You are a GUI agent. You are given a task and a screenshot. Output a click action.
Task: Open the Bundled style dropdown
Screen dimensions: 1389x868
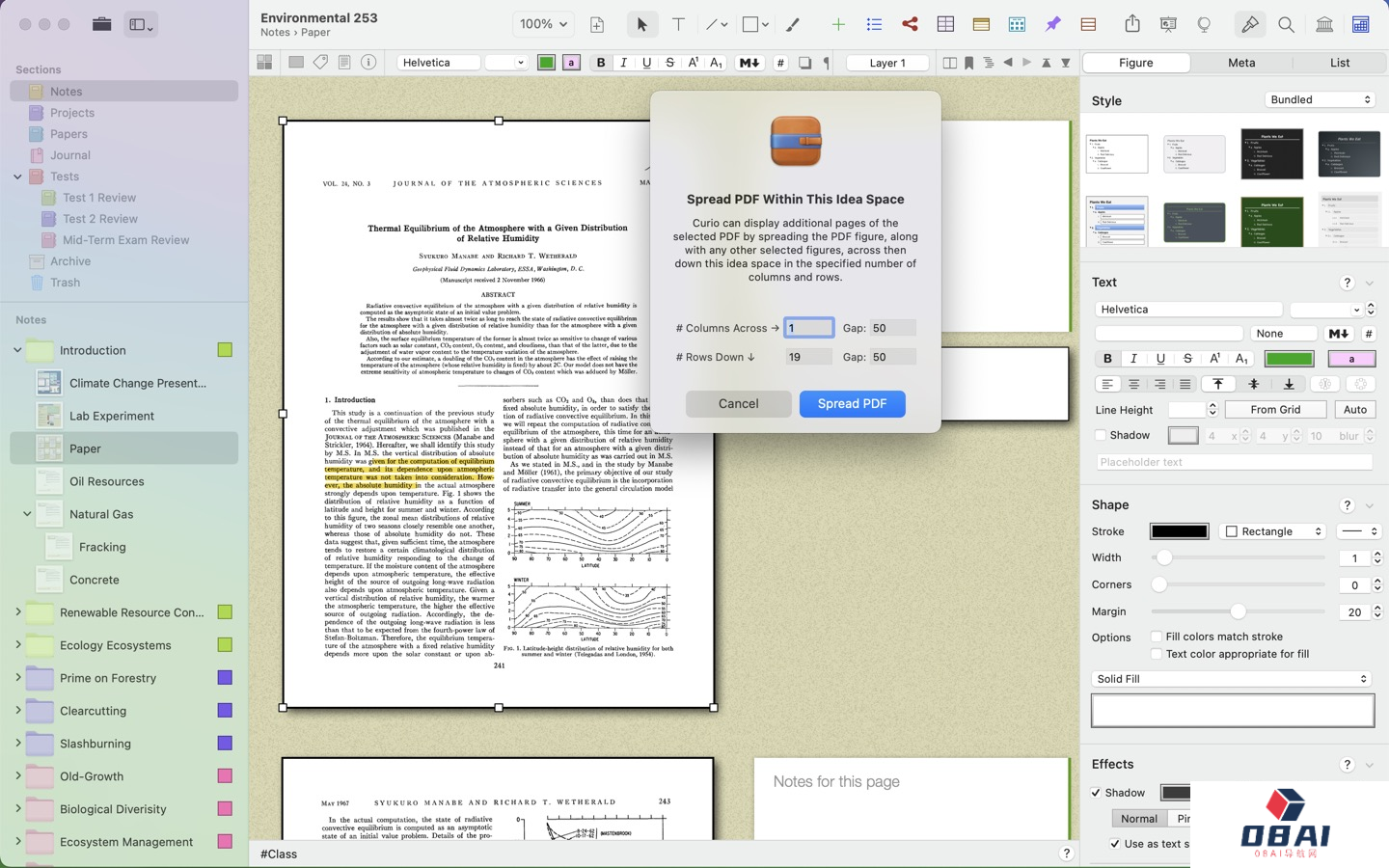click(x=1319, y=99)
